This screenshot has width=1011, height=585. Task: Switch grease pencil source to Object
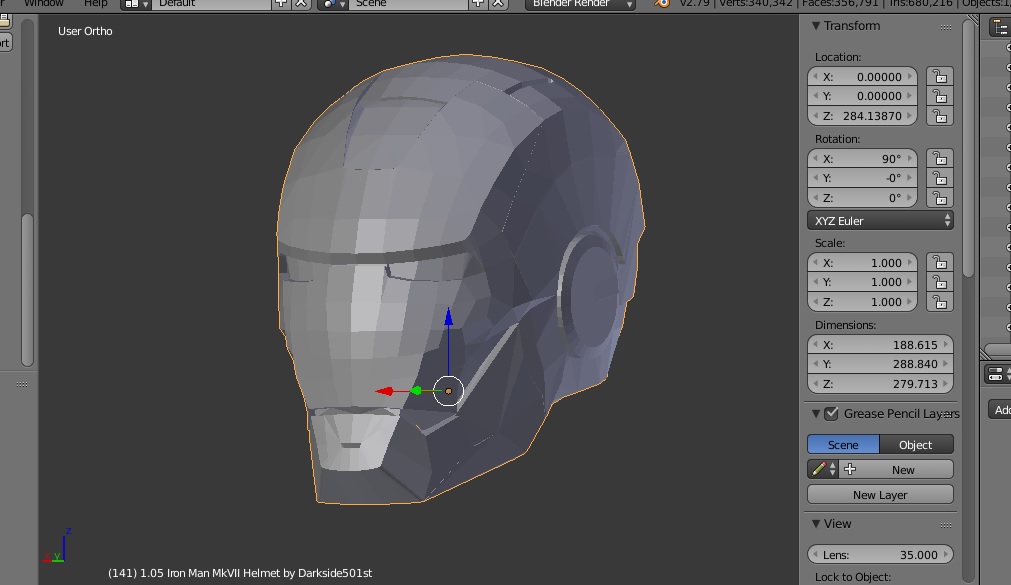point(915,445)
